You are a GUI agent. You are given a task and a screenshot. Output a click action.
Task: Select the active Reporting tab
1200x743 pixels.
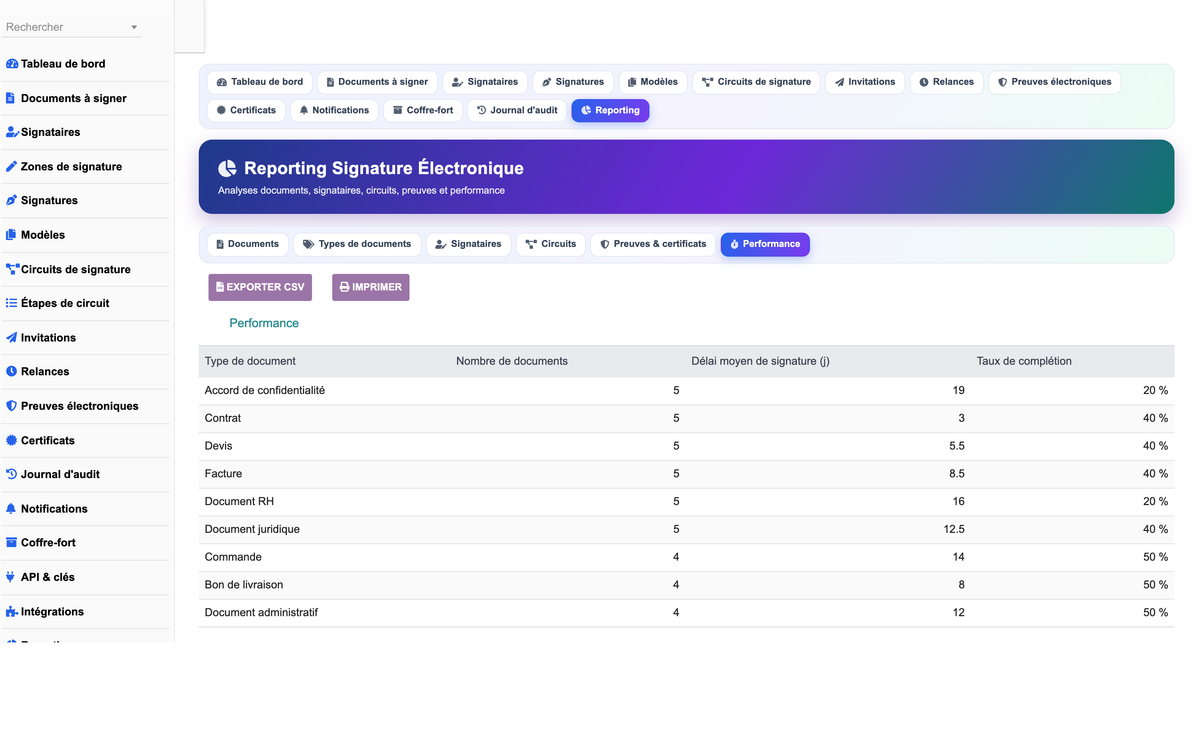coord(610,110)
